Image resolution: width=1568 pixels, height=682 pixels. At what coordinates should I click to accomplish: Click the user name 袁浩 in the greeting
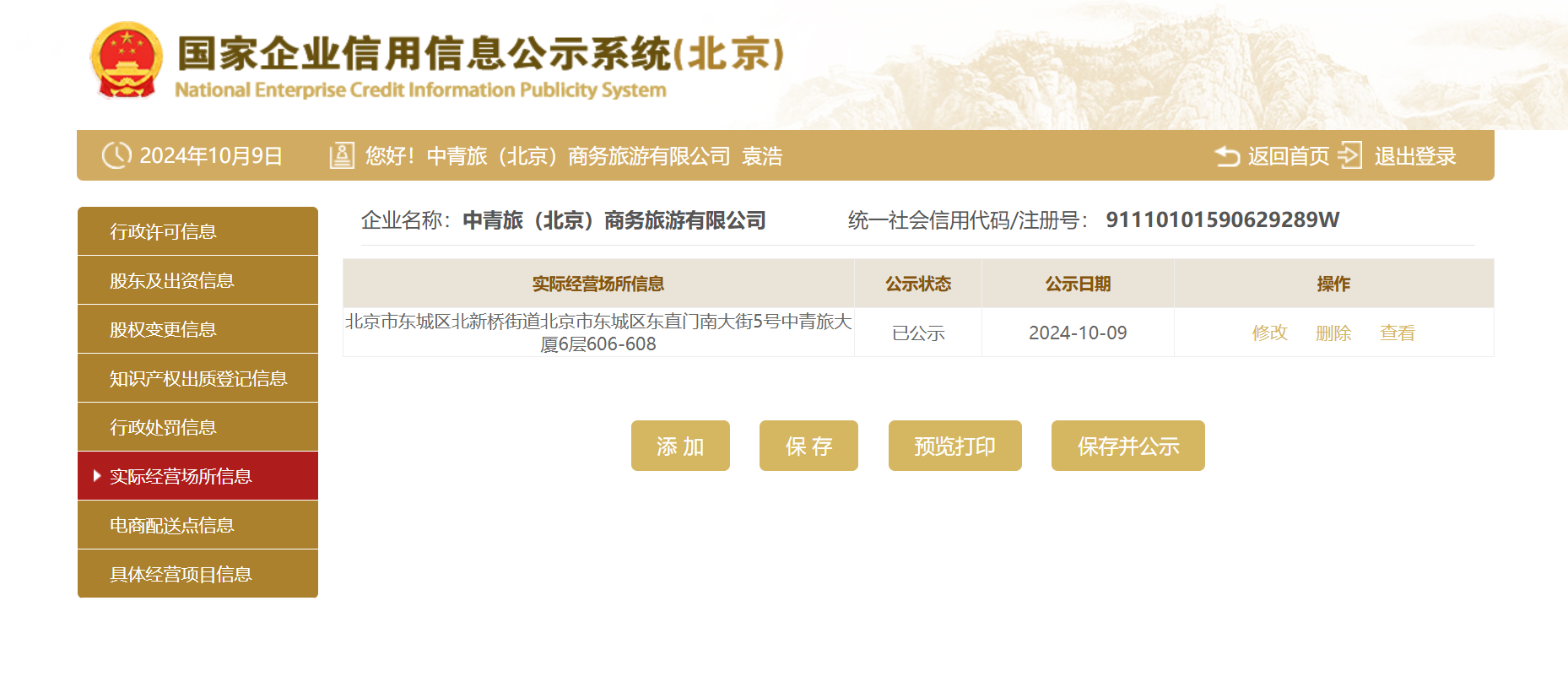point(762,156)
